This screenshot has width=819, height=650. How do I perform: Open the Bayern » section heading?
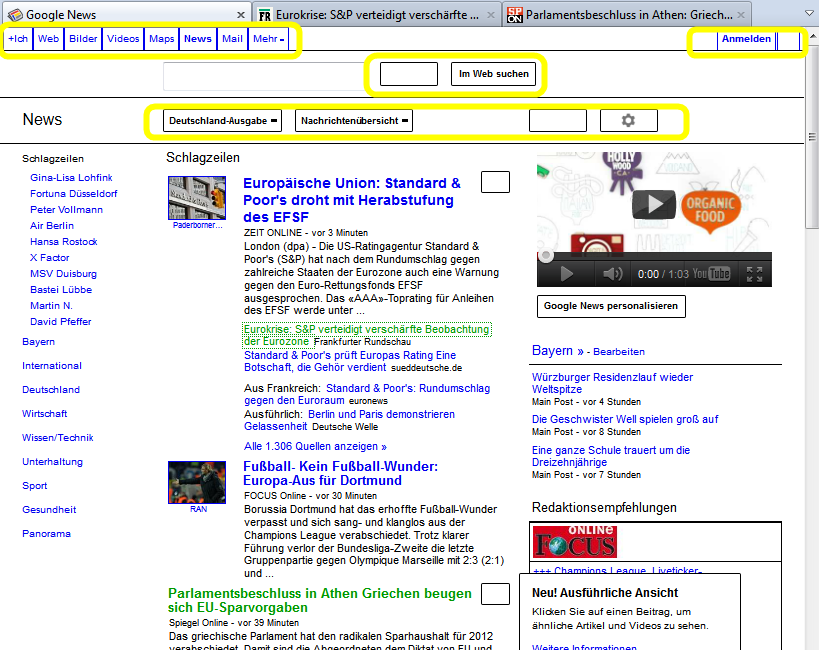[557, 351]
